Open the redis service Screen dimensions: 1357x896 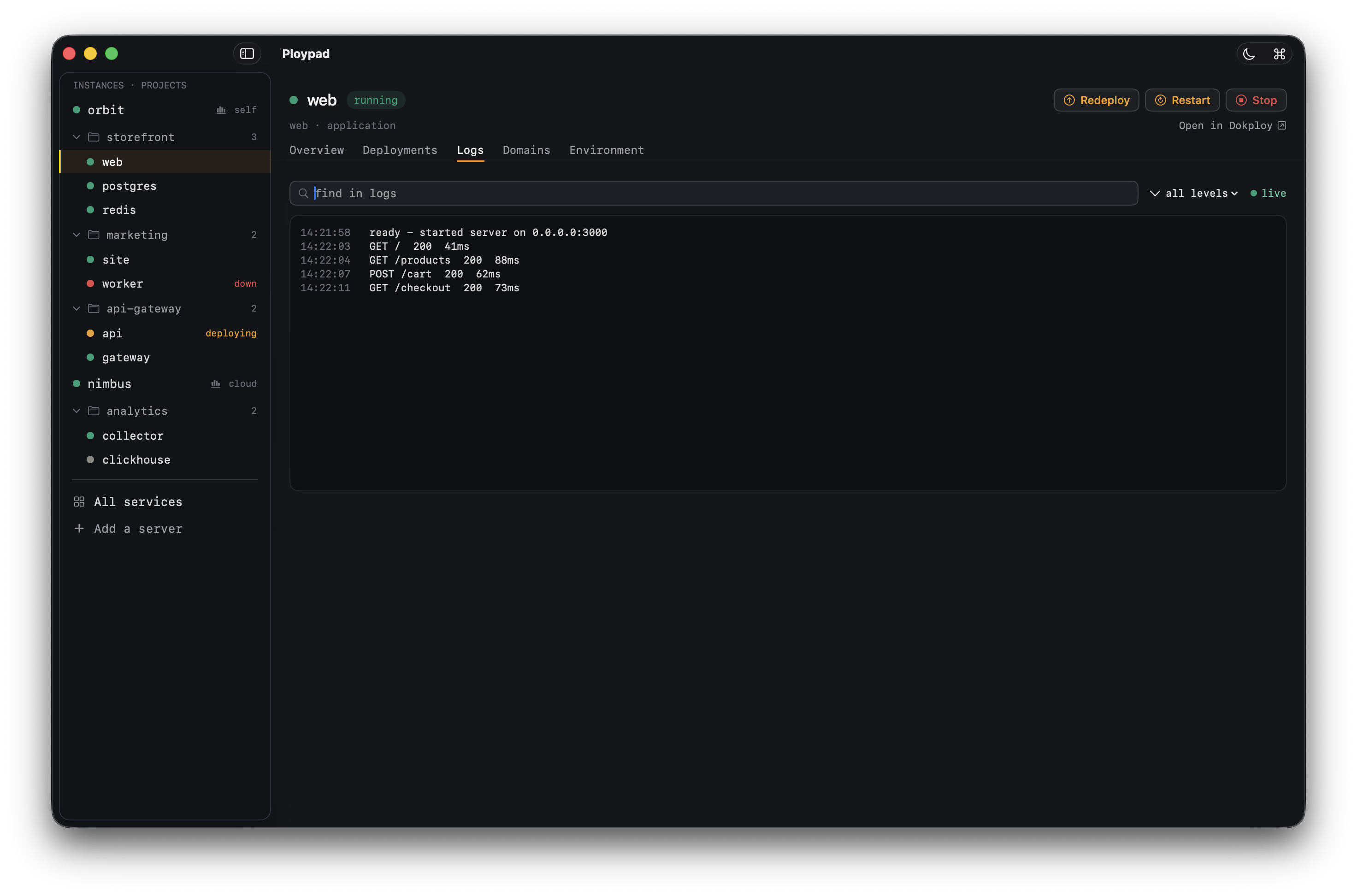(165, 210)
